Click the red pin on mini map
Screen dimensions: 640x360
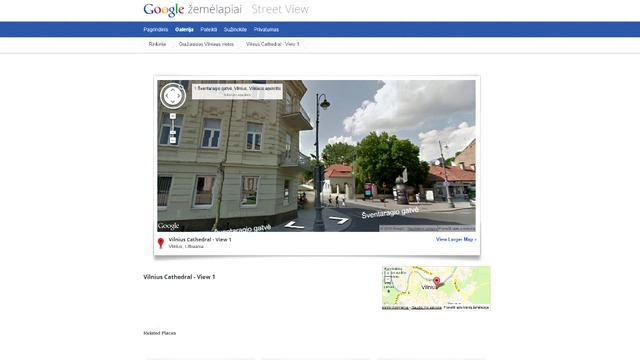(x=436, y=282)
